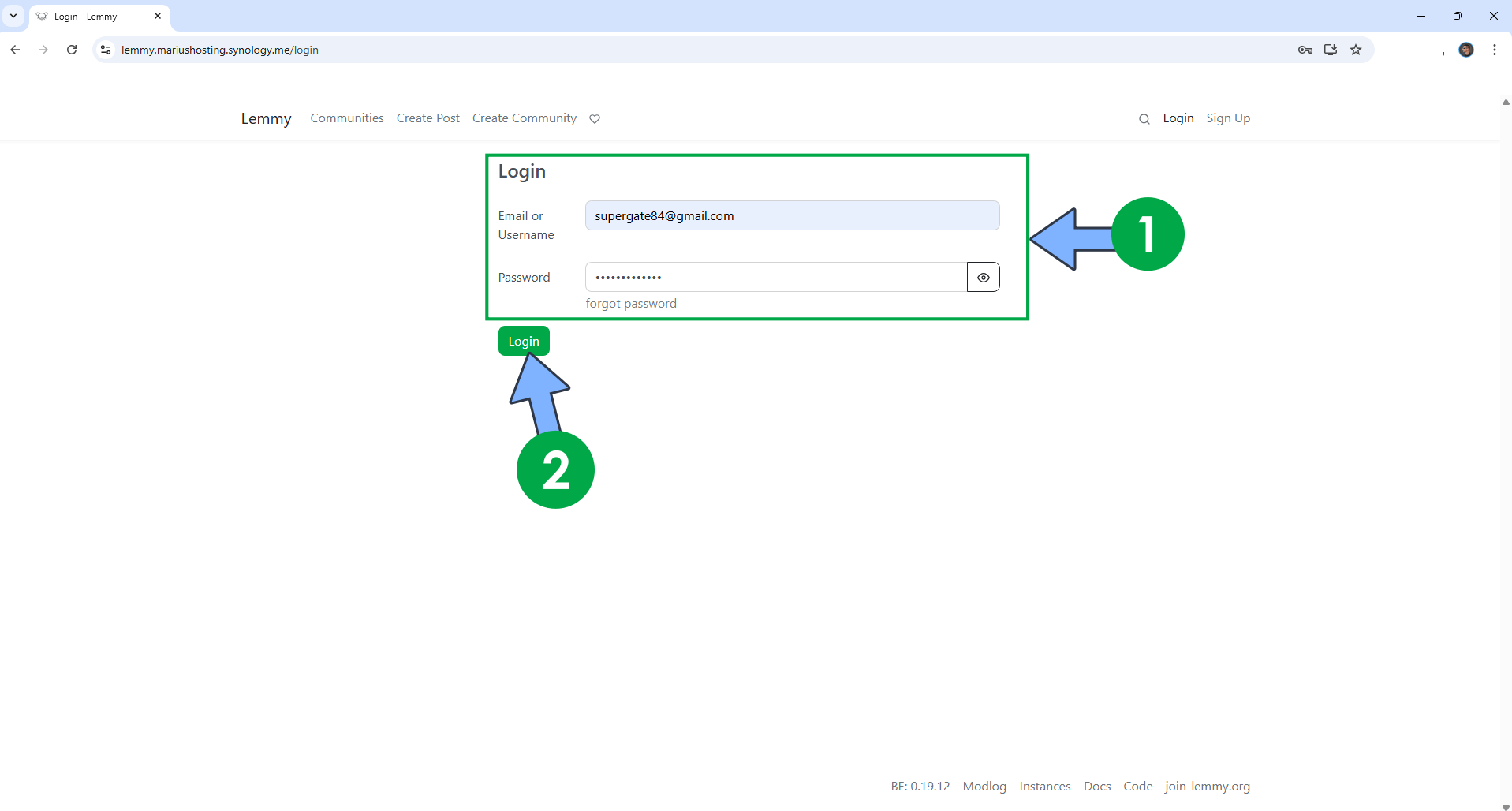This screenshot has width=1512, height=811.
Task: Click the browser back arrow
Action: 15,50
